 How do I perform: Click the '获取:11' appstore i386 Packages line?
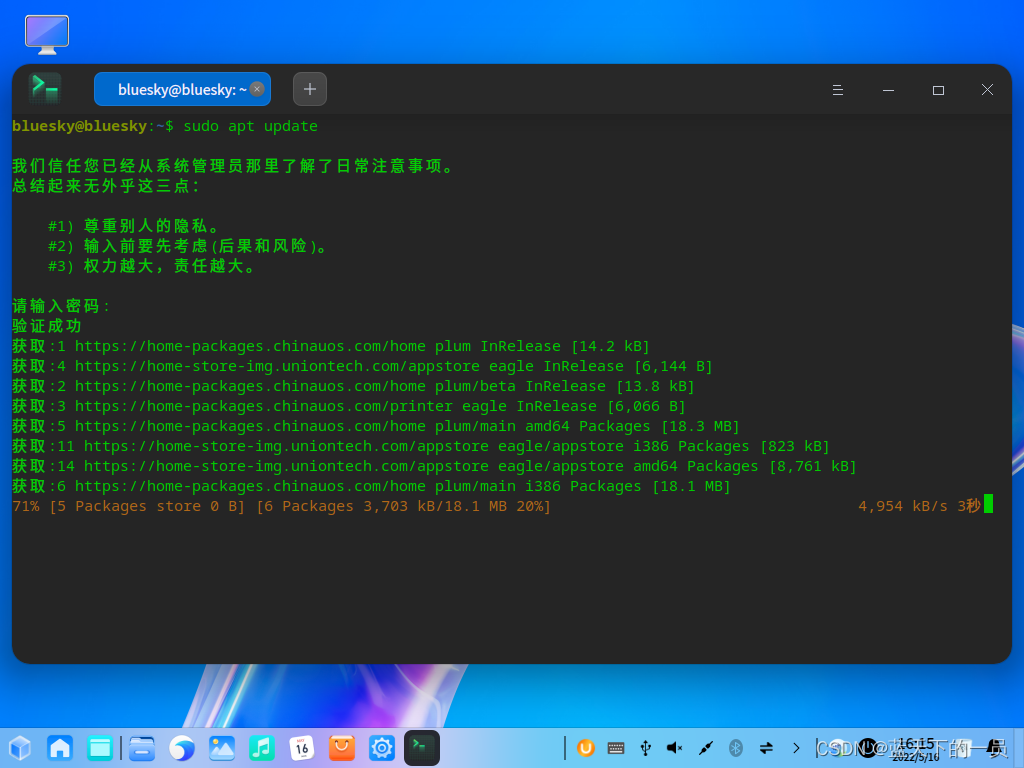coord(421,446)
